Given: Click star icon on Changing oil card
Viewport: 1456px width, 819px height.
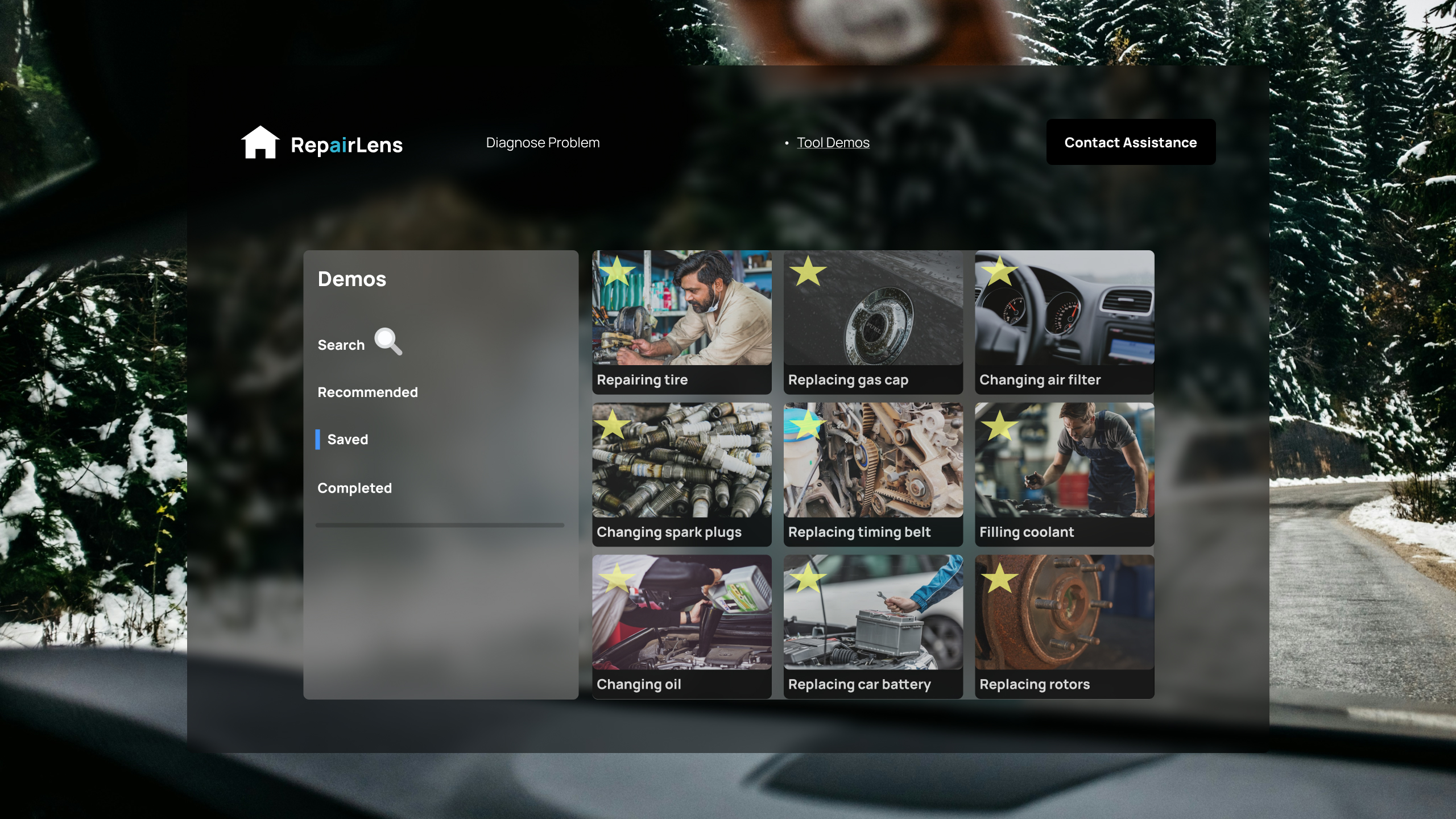Looking at the screenshot, I should click(617, 578).
